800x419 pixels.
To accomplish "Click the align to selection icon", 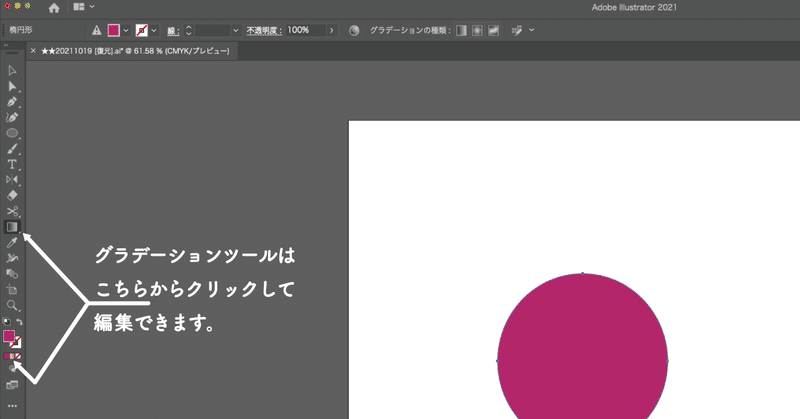I will (x=517, y=31).
